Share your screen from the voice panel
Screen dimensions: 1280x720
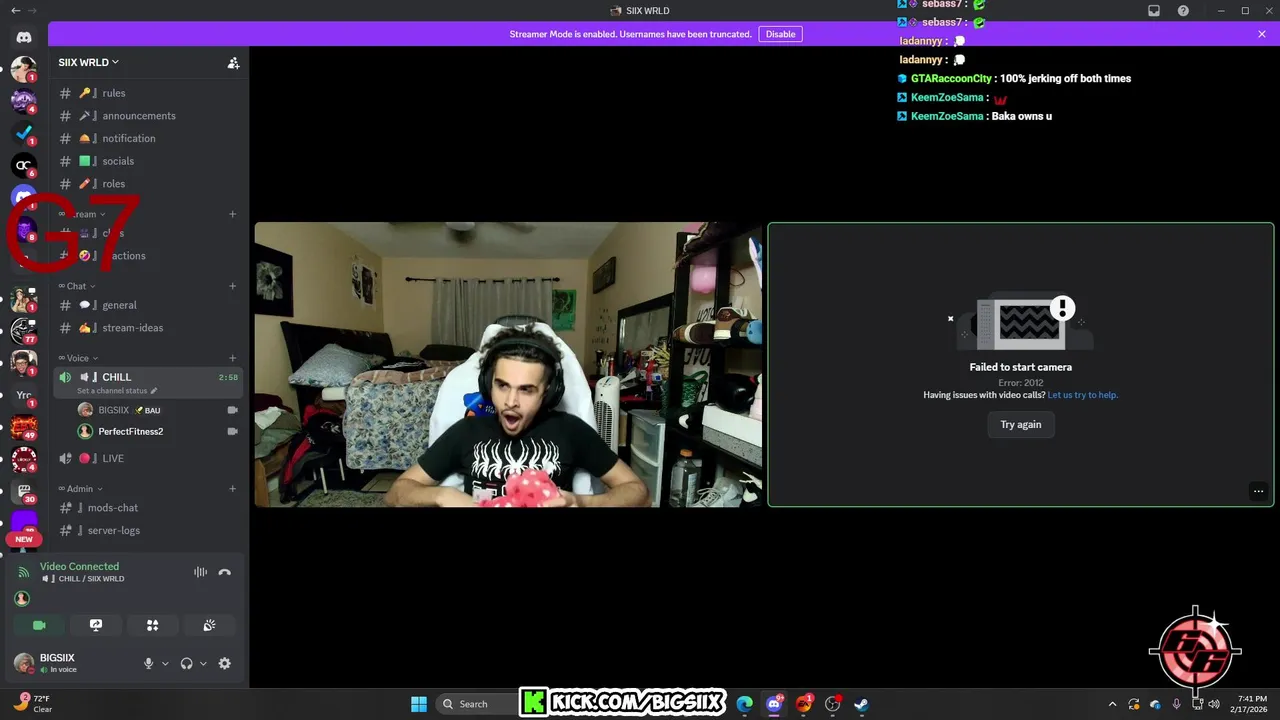click(96, 625)
